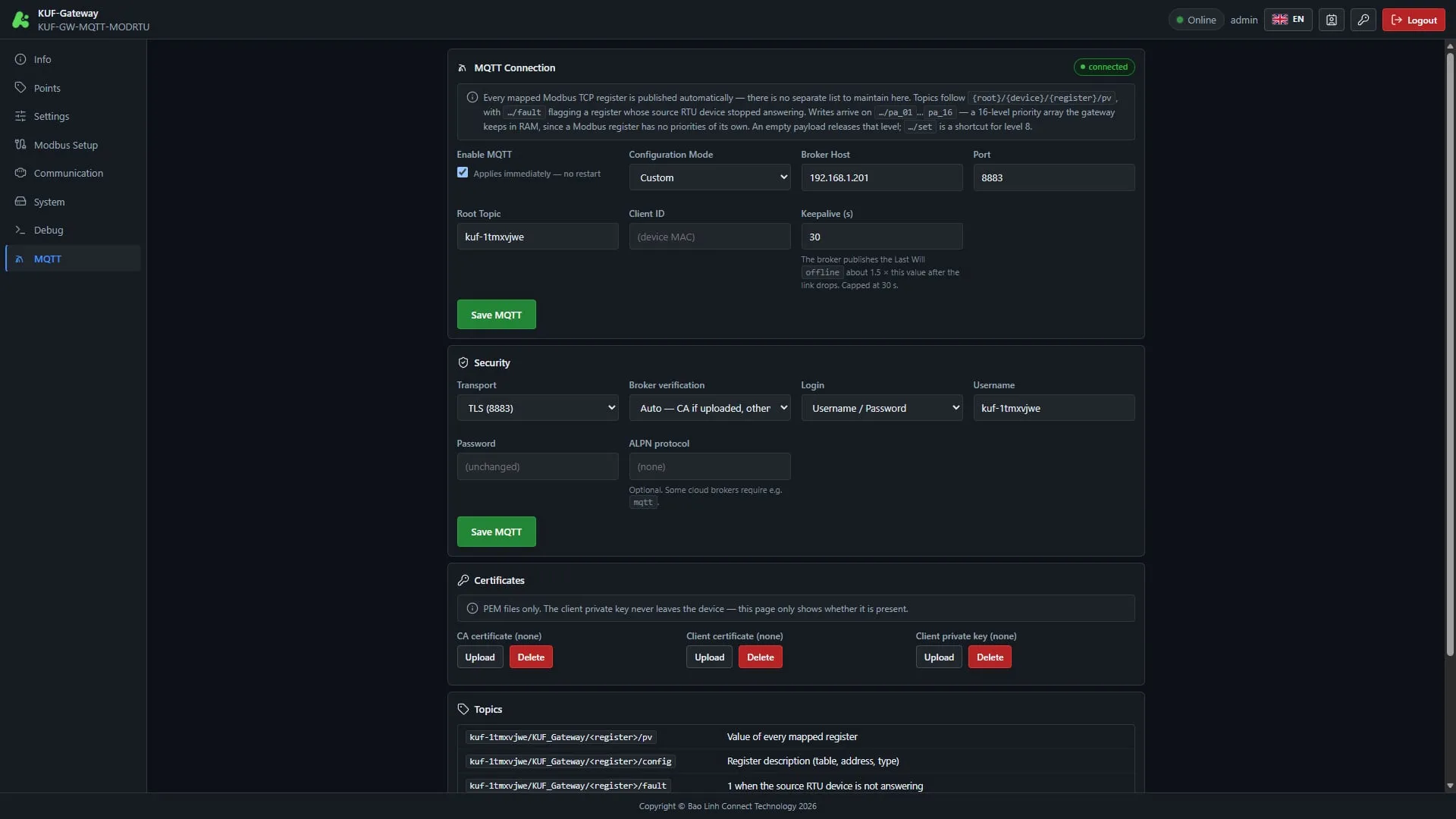The height and width of the screenshot is (819, 1456).
Task: Focus the Client ID field
Action: (x=710, y=237)
